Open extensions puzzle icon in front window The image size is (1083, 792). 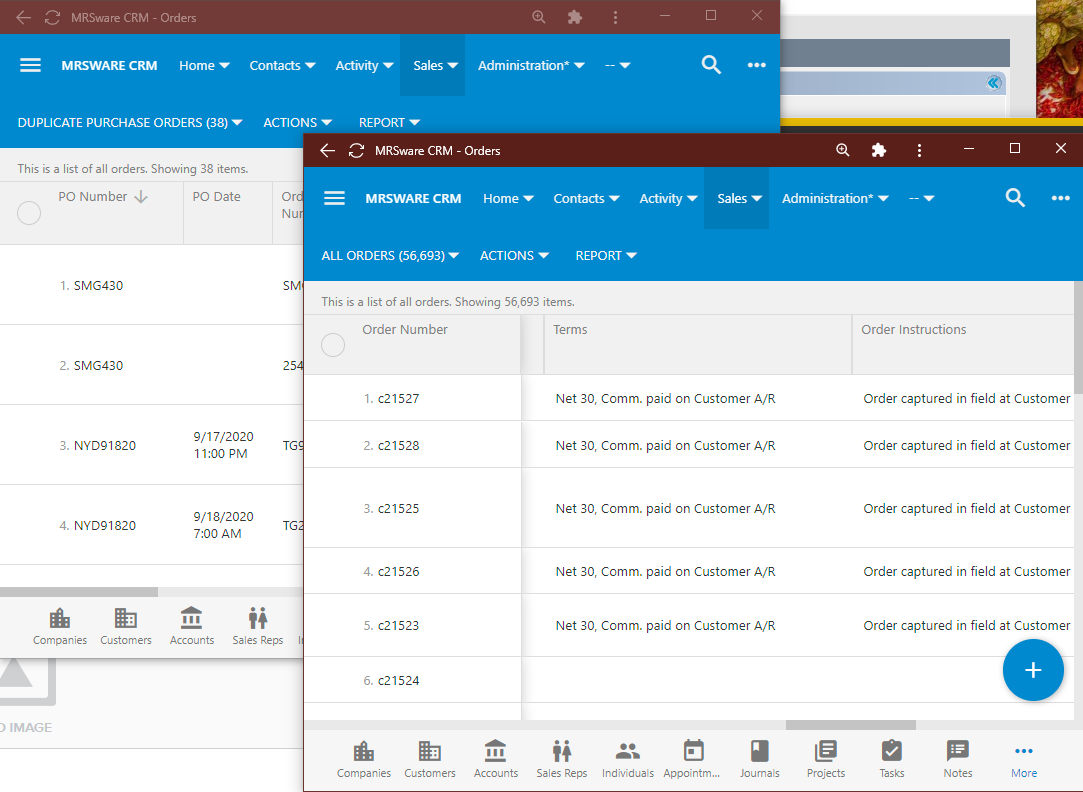(879, 150)
